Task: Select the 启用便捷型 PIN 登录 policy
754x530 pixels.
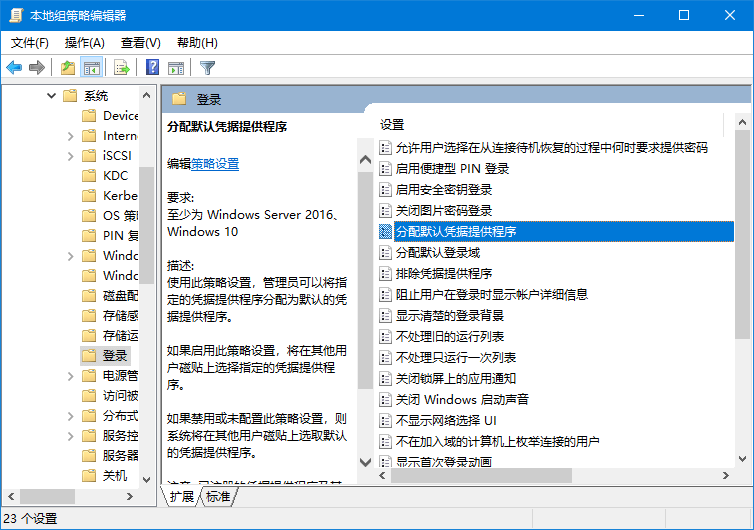Action: 452,168
